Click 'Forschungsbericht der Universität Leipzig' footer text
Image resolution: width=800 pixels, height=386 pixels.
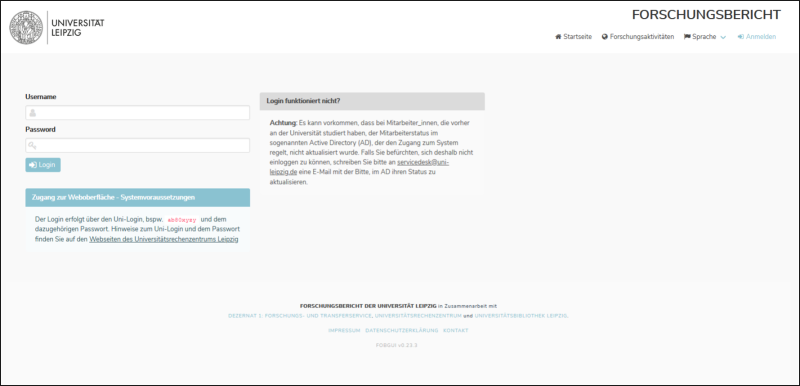coord(368,306)
